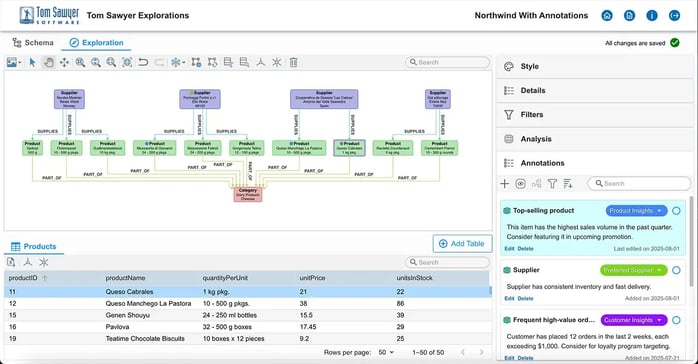
Task: Click the marquee zoom magnifier icon
Action: (x=80, y=62)
